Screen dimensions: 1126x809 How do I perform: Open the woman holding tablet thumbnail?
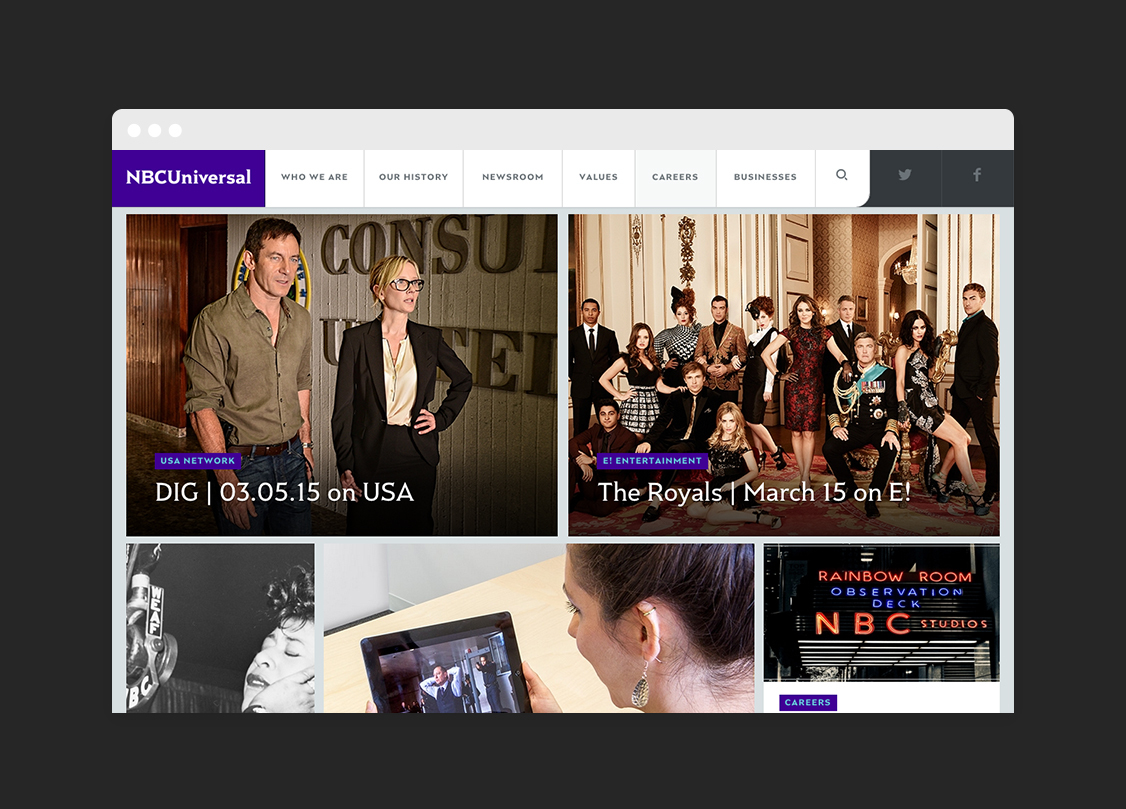tap(538, 628)
